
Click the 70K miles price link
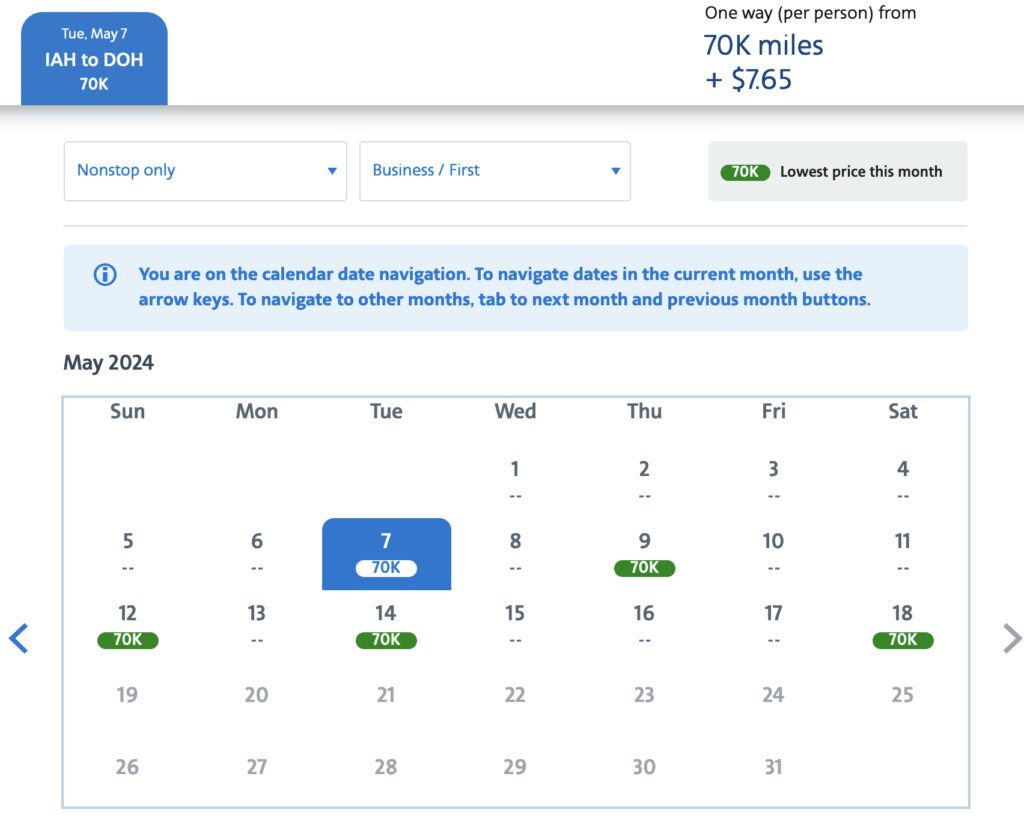coord(763,45)
